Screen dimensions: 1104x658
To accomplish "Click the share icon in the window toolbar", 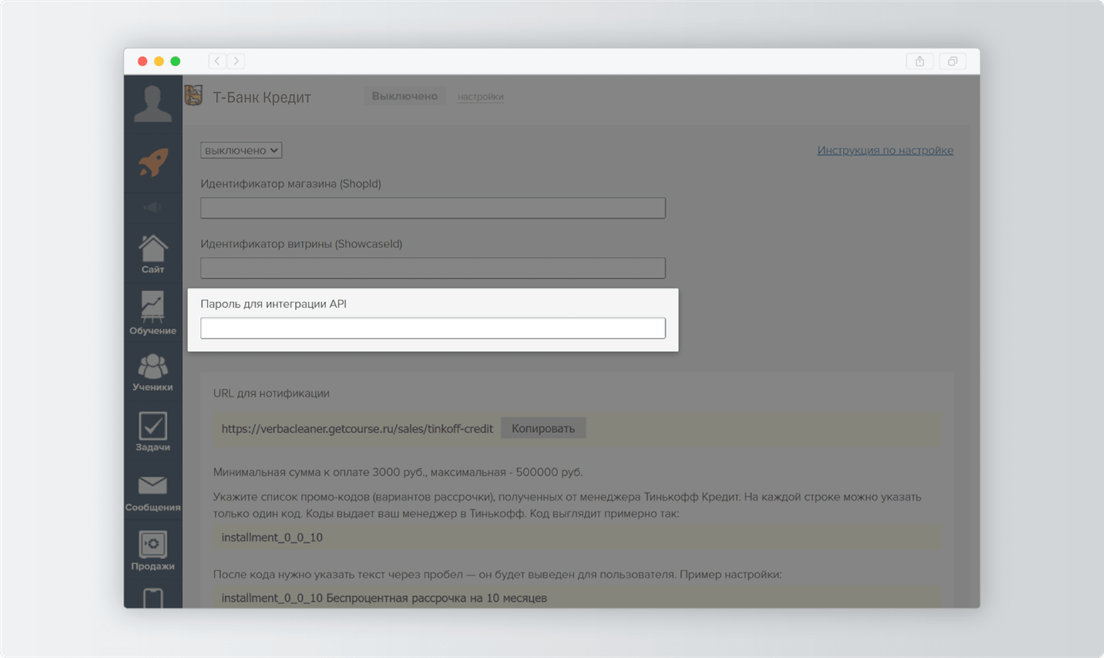I will coord(920,61).
